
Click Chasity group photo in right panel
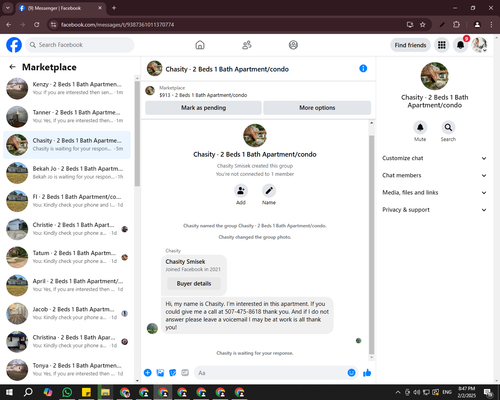pyautogui.click(x=434, y=76)
